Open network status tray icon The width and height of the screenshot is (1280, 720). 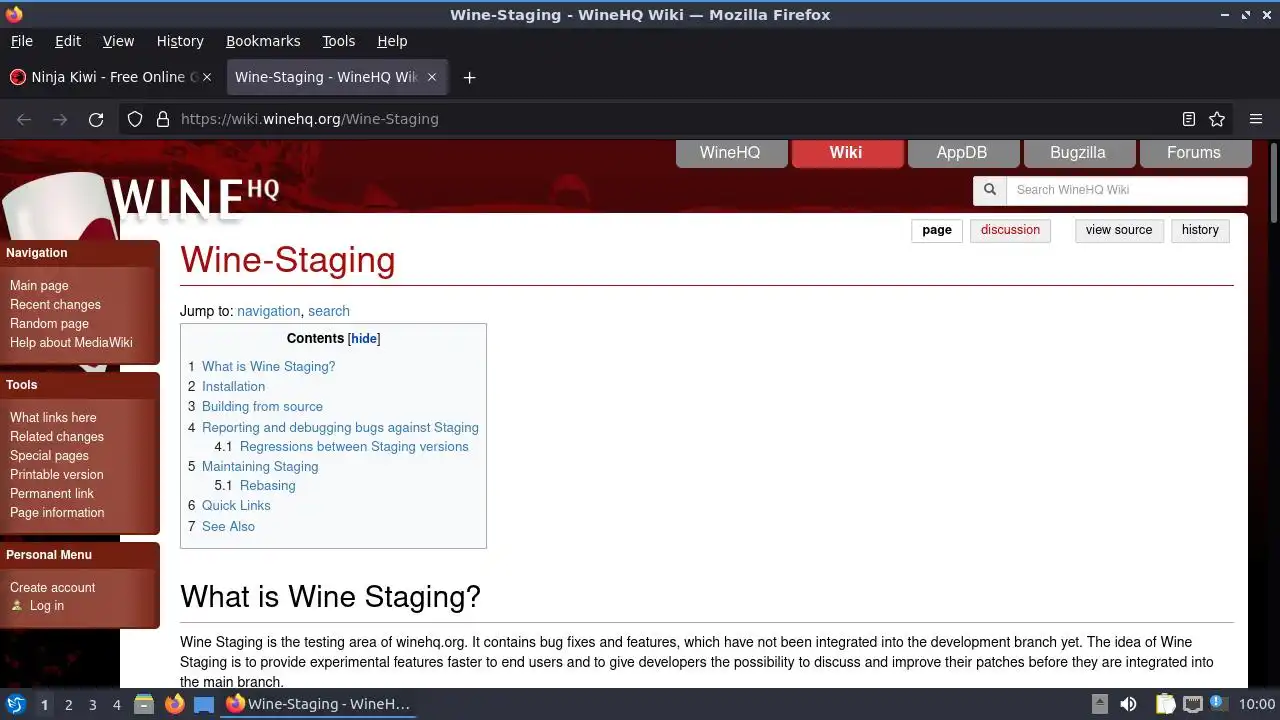[x=1193, y=704]
